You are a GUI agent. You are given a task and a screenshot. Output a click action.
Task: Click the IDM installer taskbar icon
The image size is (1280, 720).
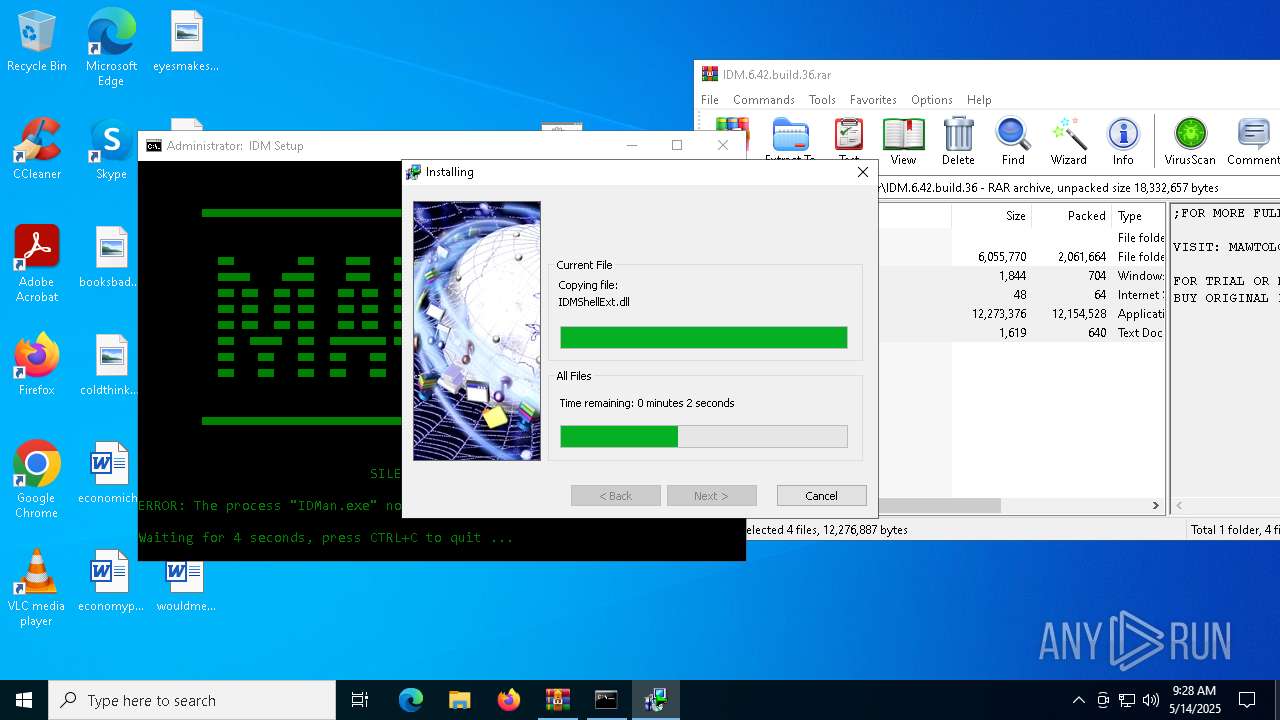click(655, 700)
